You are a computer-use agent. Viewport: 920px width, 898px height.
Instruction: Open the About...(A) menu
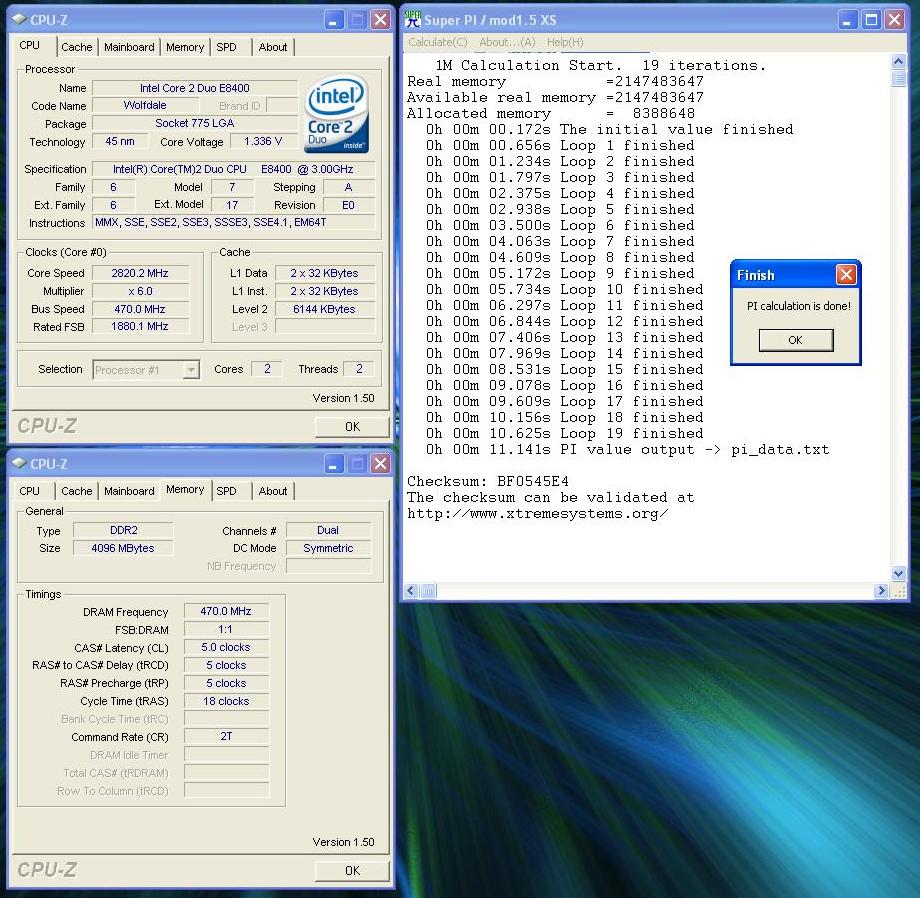pyautogui.click(x=507, y=42)
